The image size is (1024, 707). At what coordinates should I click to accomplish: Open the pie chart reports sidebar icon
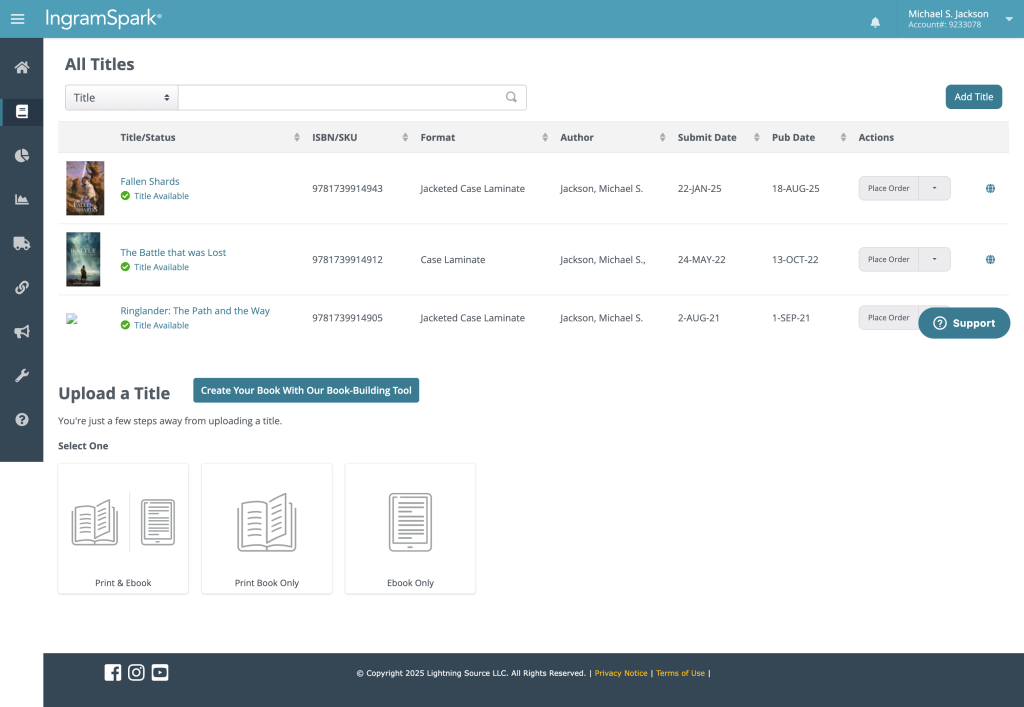[x=21, y=155]
